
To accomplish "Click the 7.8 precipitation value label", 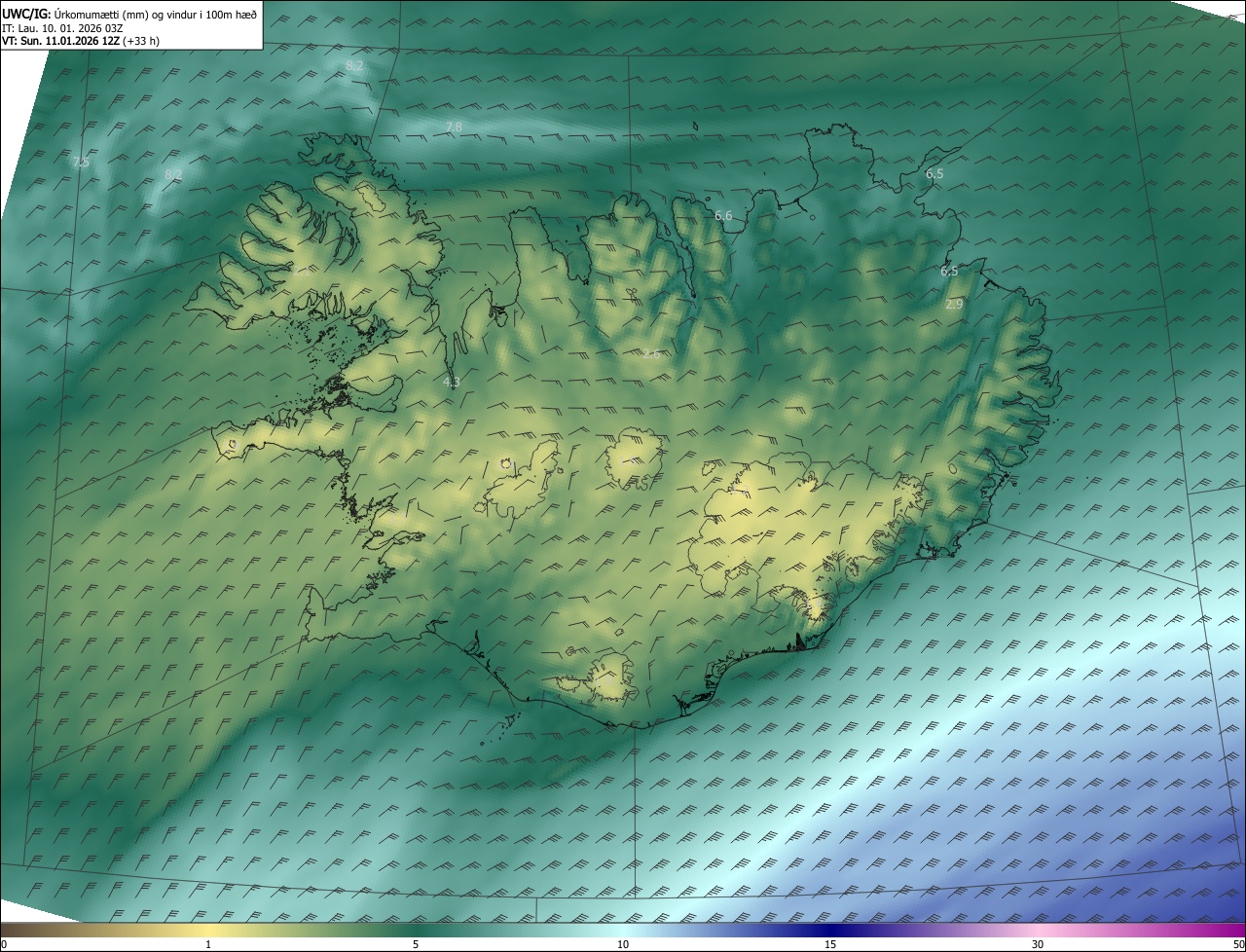I will (x=454, y=128).
